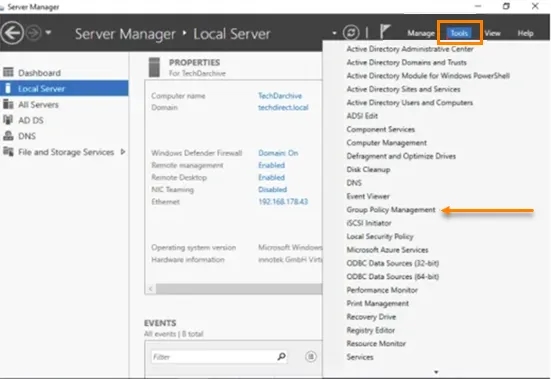Click the Dashboard icon
The height and width of the screenshot is (379, 551).
(8, 72)
